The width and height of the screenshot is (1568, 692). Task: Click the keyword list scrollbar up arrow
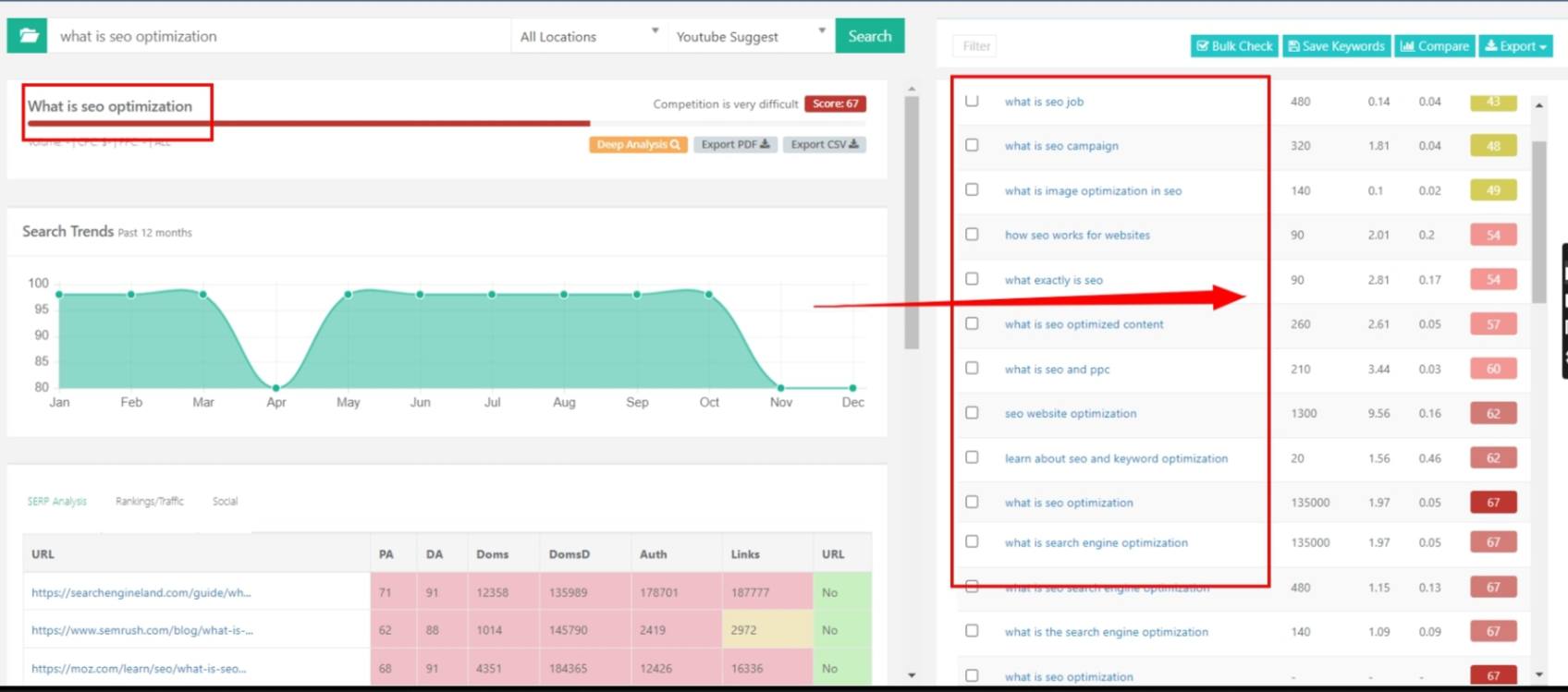(1538, 105)
